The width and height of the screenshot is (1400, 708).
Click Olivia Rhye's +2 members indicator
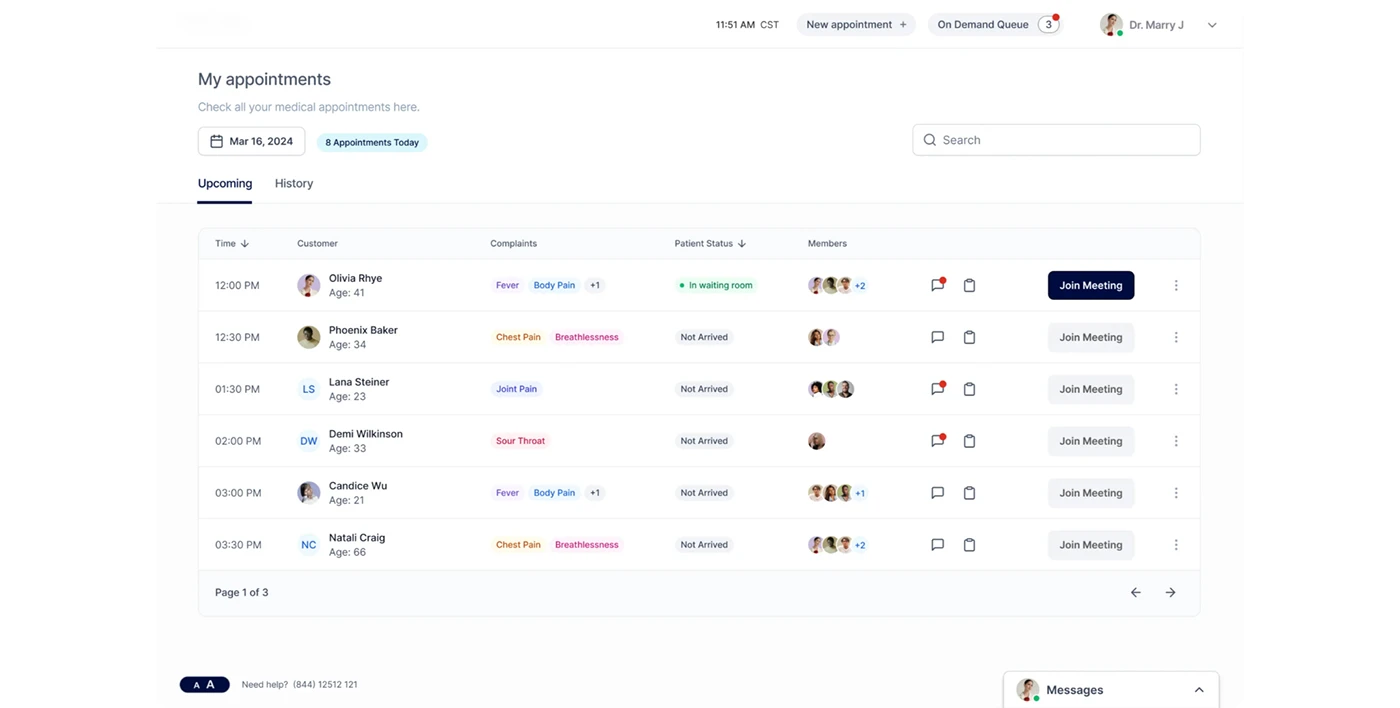(860, 286)
